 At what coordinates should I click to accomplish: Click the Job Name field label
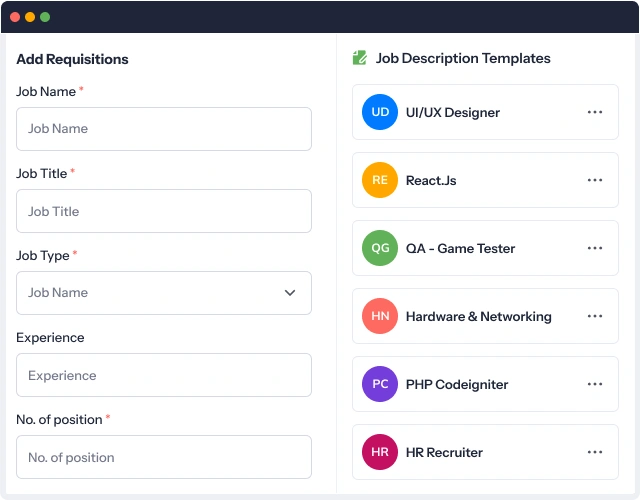tap(46, 91)
